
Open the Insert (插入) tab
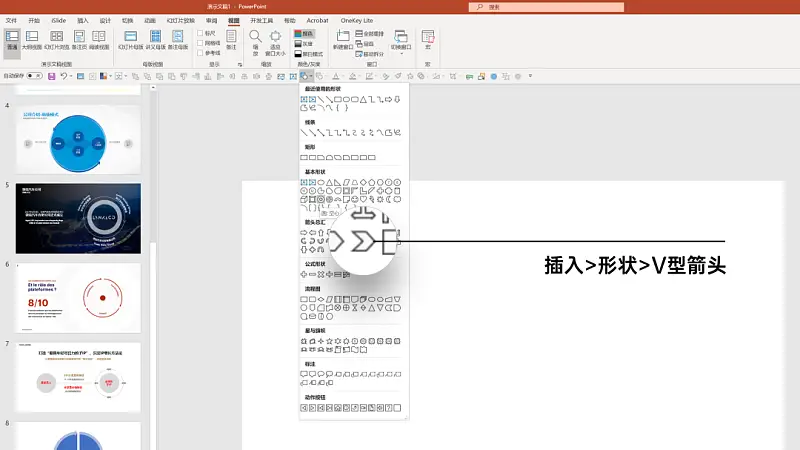(83, 20)
